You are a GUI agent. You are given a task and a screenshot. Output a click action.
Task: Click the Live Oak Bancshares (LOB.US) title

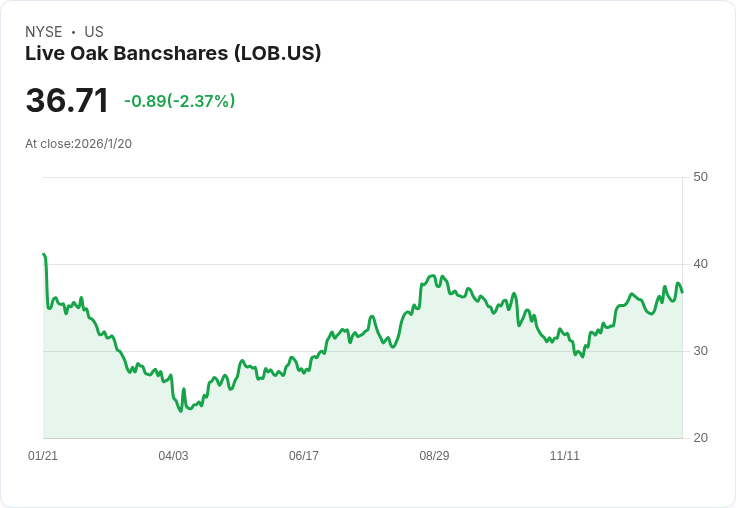[173, 53]
